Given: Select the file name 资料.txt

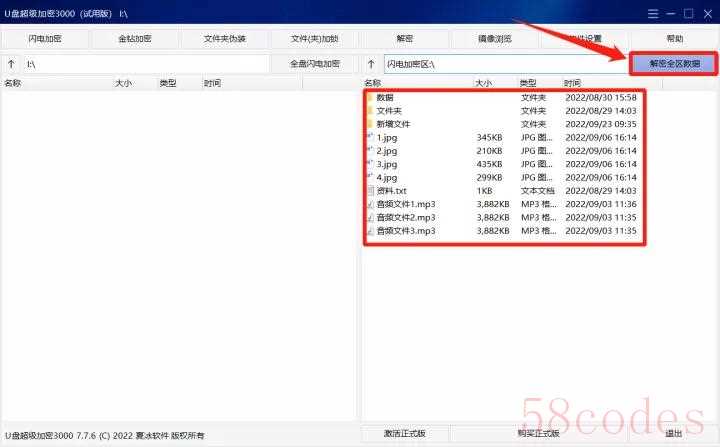Looking at the screenshot, I should pos(392,191).
